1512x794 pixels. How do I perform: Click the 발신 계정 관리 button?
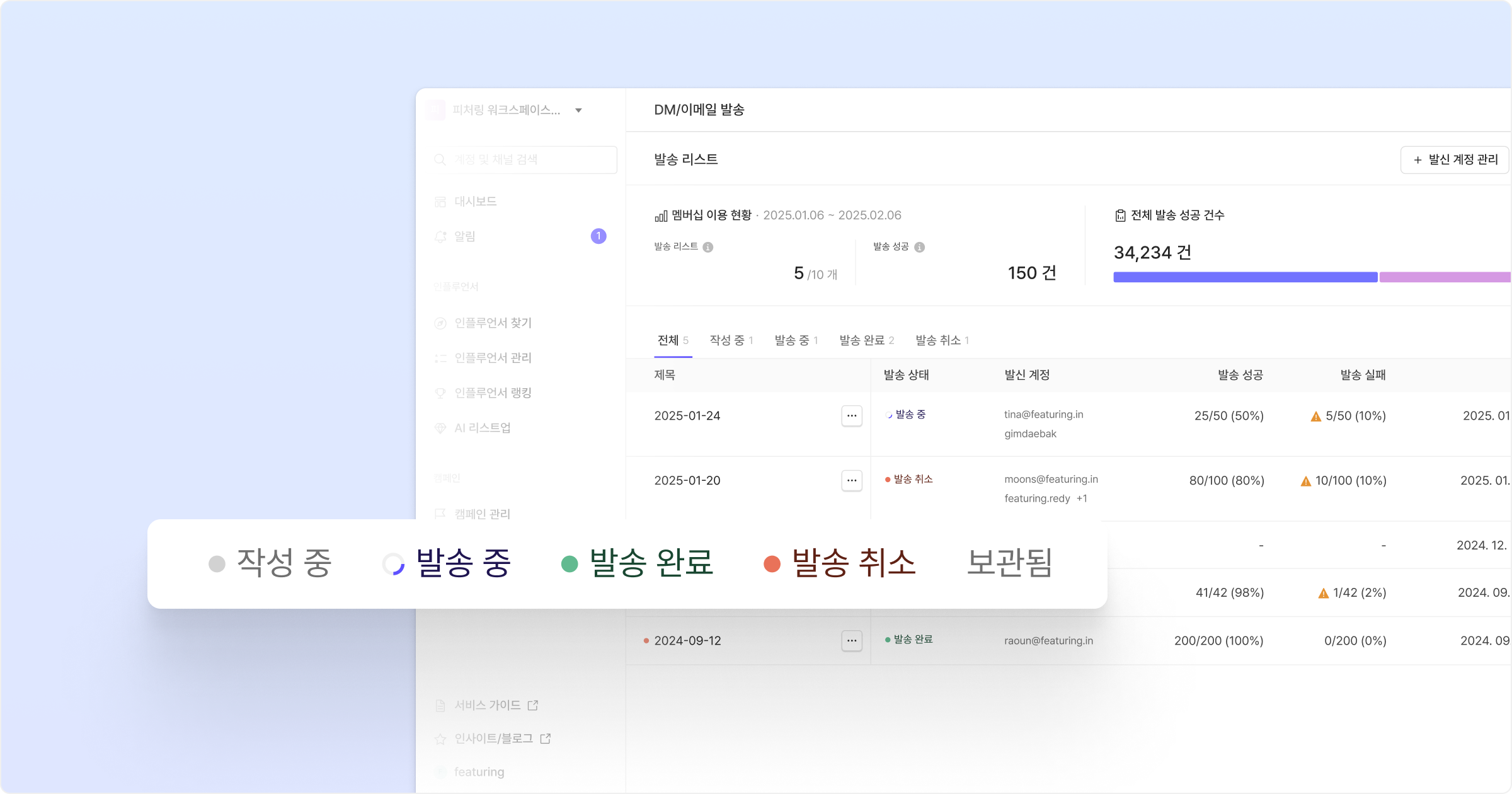[x=1455, y=160]
